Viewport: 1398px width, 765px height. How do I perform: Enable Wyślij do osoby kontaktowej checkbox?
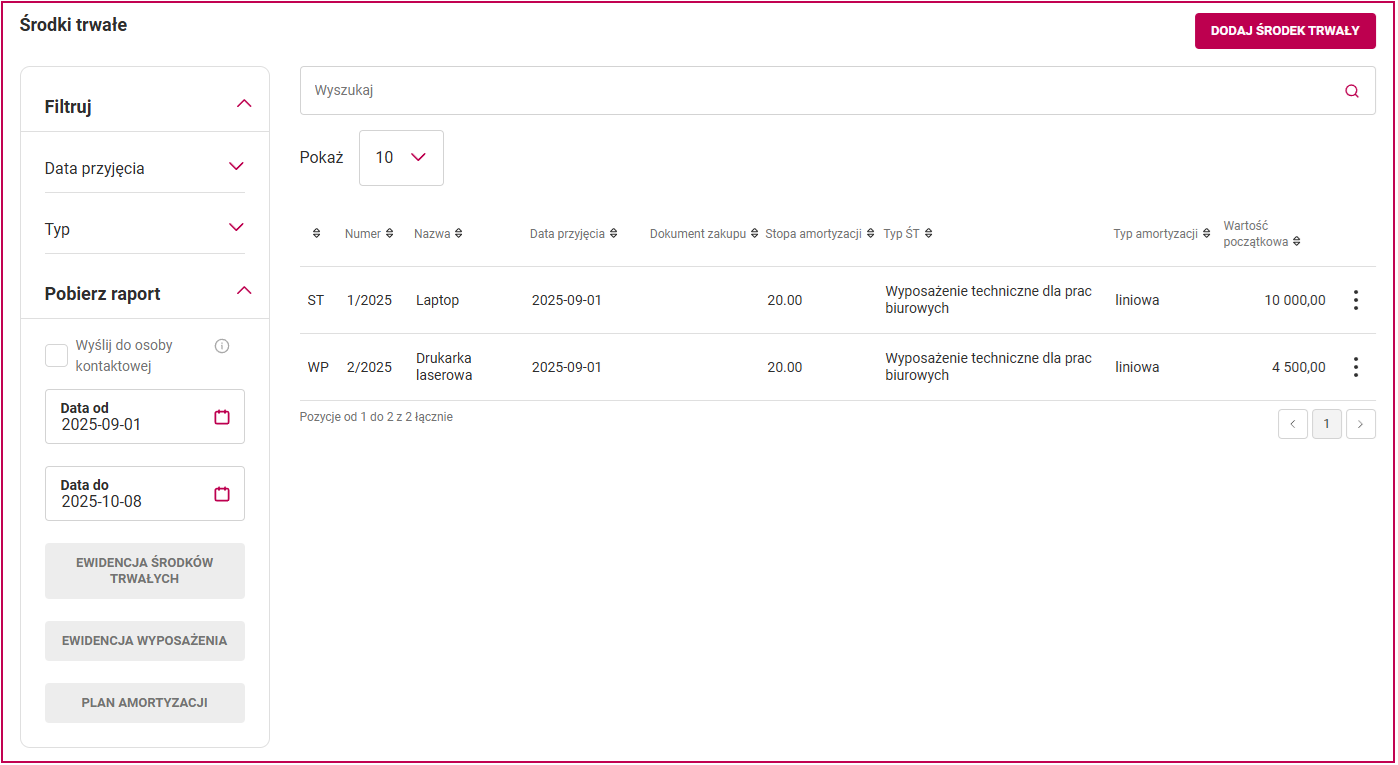tap(56, 356)
